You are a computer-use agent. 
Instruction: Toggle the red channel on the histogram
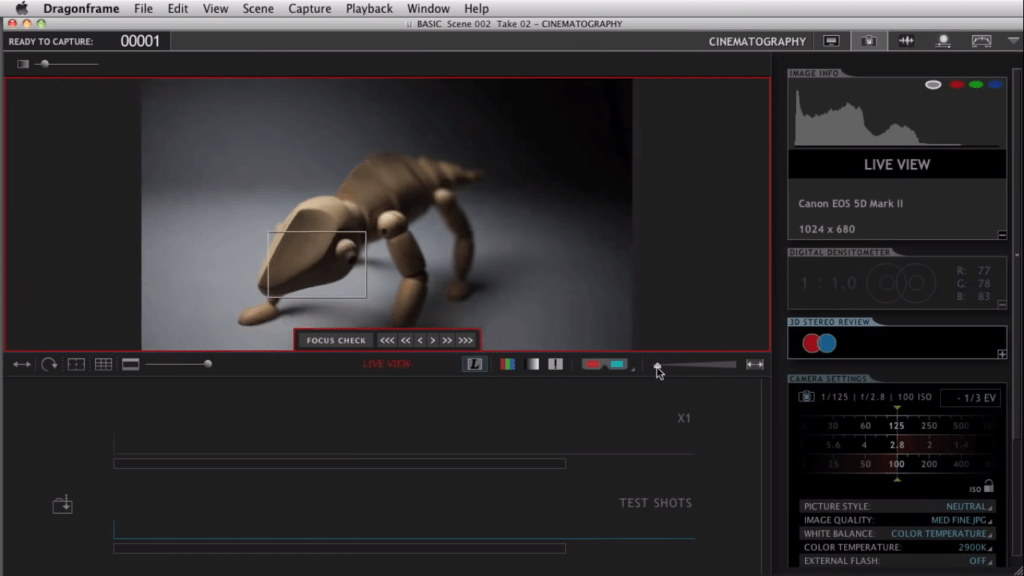(955, 85)
